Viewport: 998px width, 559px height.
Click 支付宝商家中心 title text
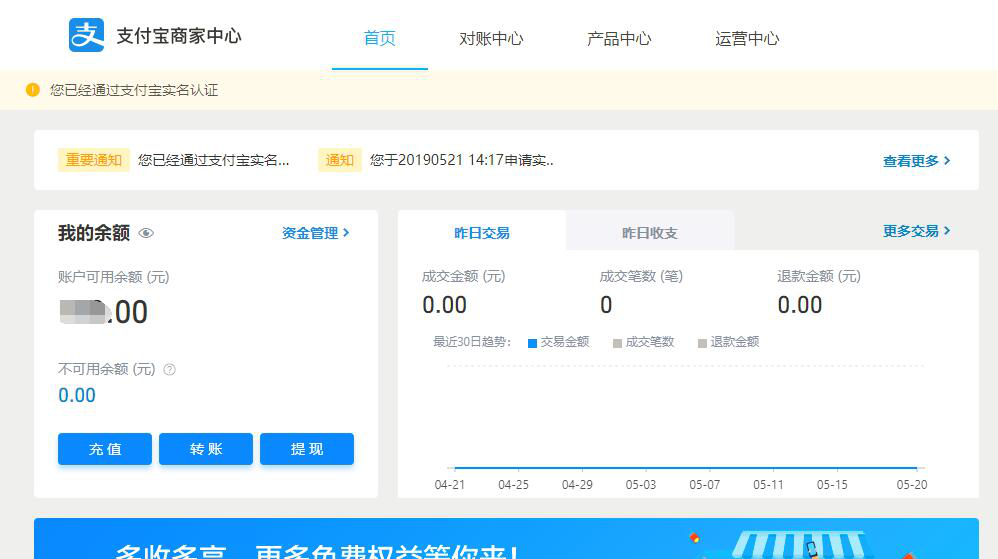[179, 36]
